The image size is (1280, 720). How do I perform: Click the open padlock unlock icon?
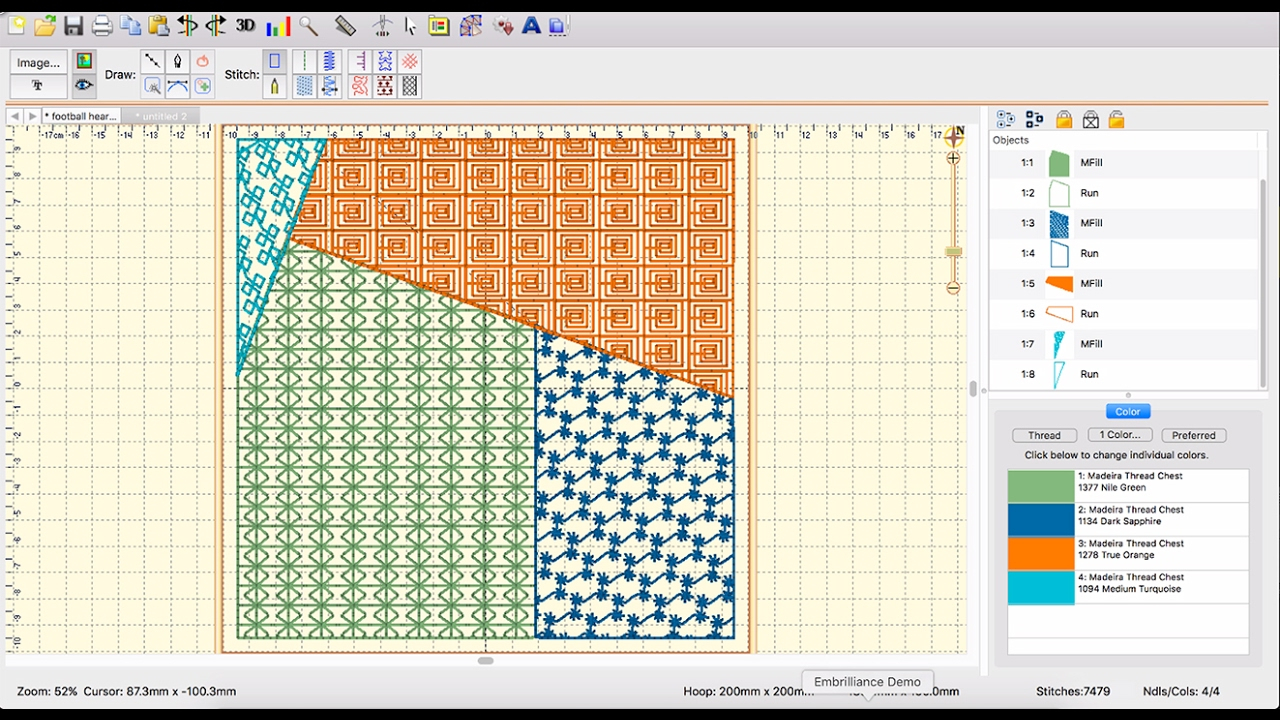click(x=1116, y=120)
